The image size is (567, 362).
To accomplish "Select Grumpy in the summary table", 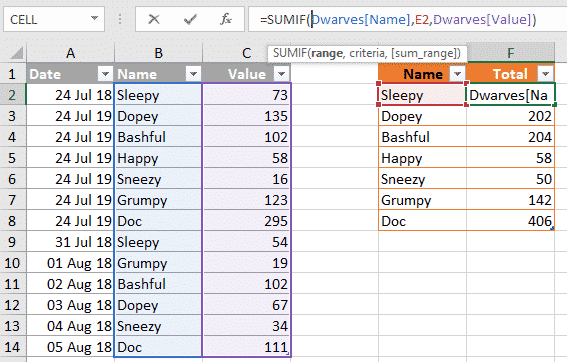I will pyautogui.click(x=422, y=200).
